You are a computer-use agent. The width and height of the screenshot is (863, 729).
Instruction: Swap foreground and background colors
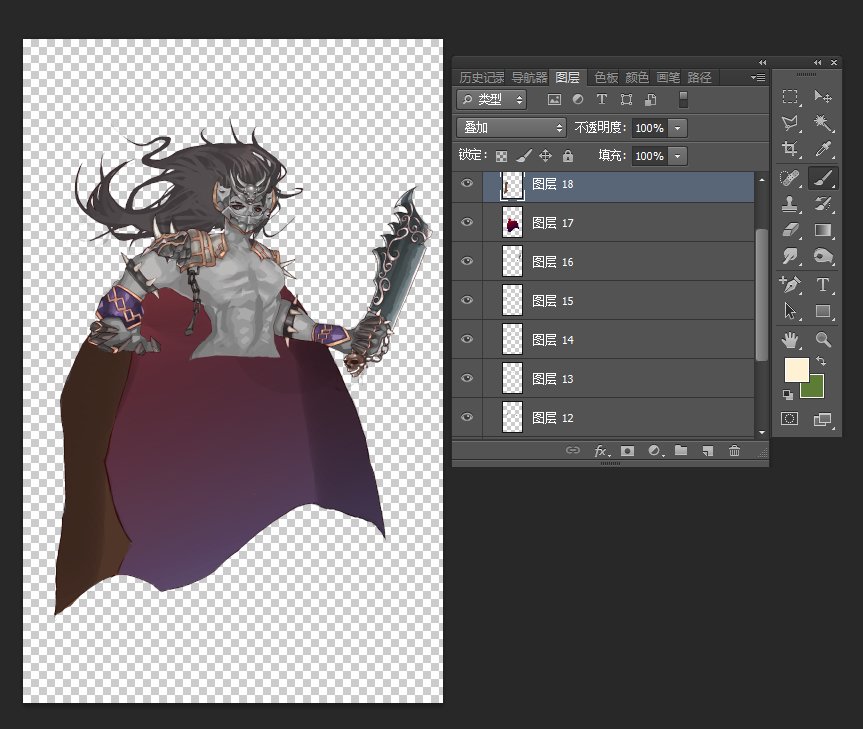pyautogui.click(x=821, y=361)
